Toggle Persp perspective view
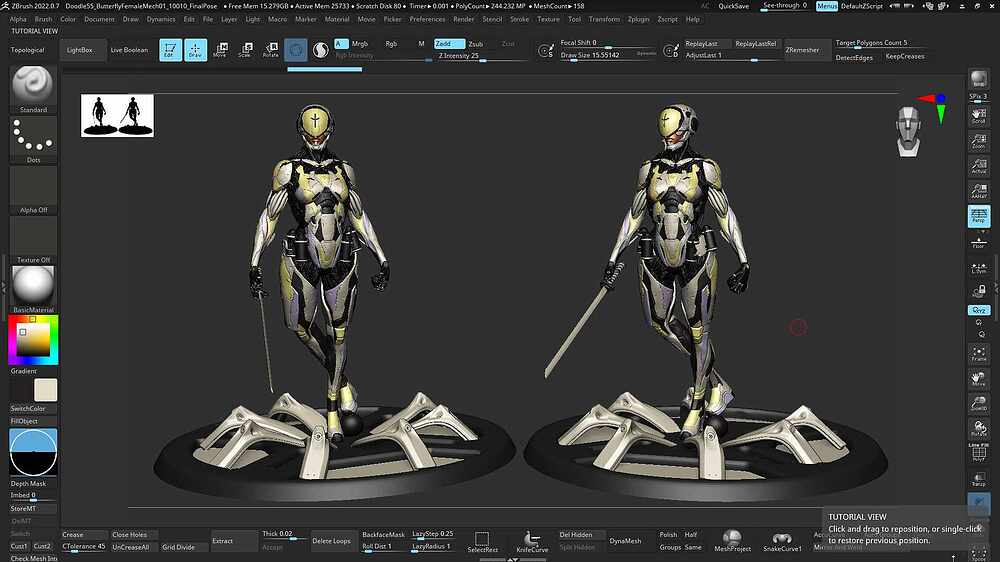Screen dimensions: 1000x562 pyautogui.click(x=979, y=216)
